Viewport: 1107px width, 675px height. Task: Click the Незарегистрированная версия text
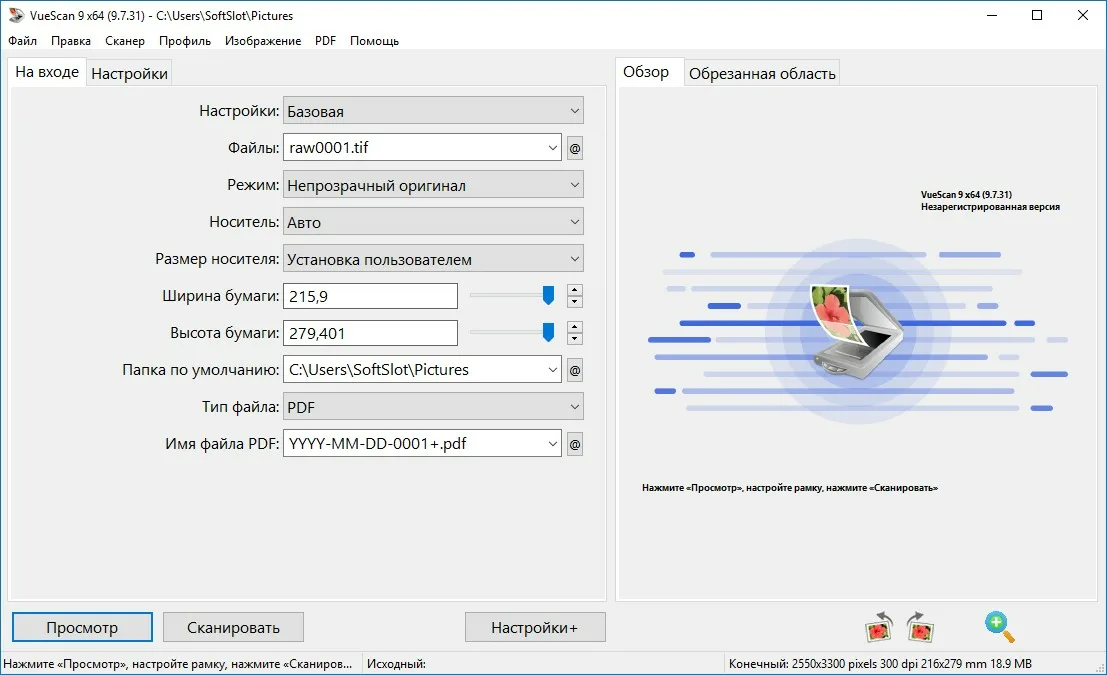coord(990,207)
